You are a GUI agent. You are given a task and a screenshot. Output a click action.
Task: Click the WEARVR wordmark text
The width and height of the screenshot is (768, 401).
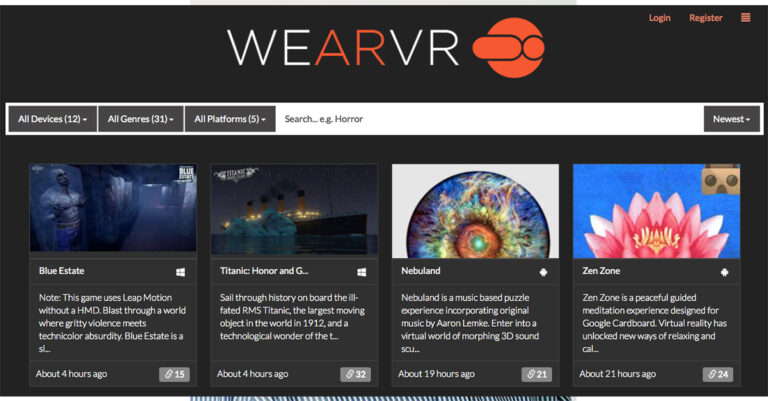pos(343,47)
